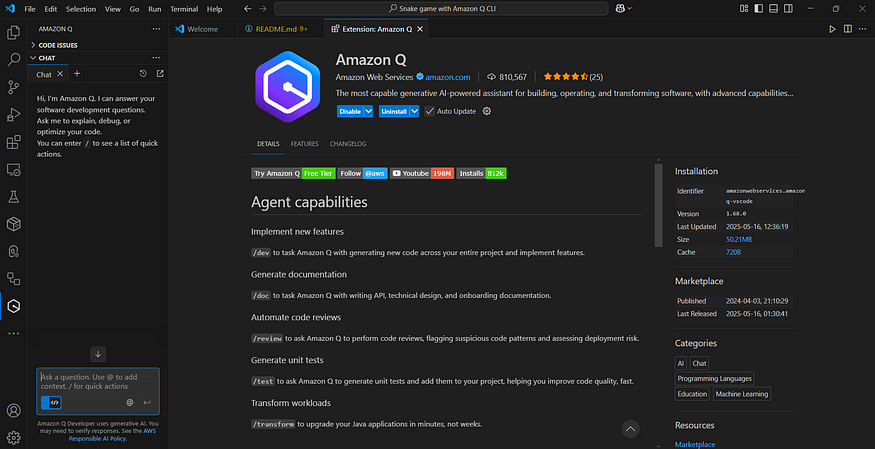This screenshot has height=449, width=875.
Task: Open the File menu
Action: [x=30, y=9]
